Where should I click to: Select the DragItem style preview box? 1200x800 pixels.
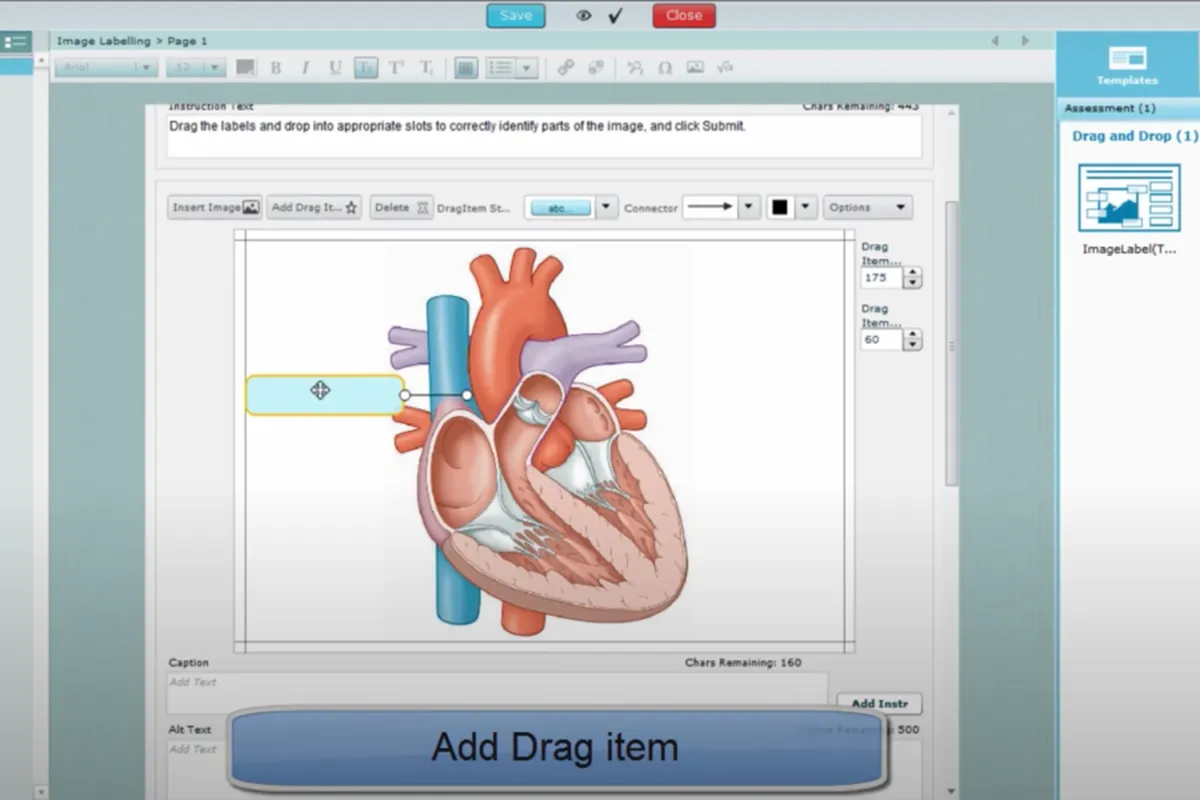coord(560,208)
